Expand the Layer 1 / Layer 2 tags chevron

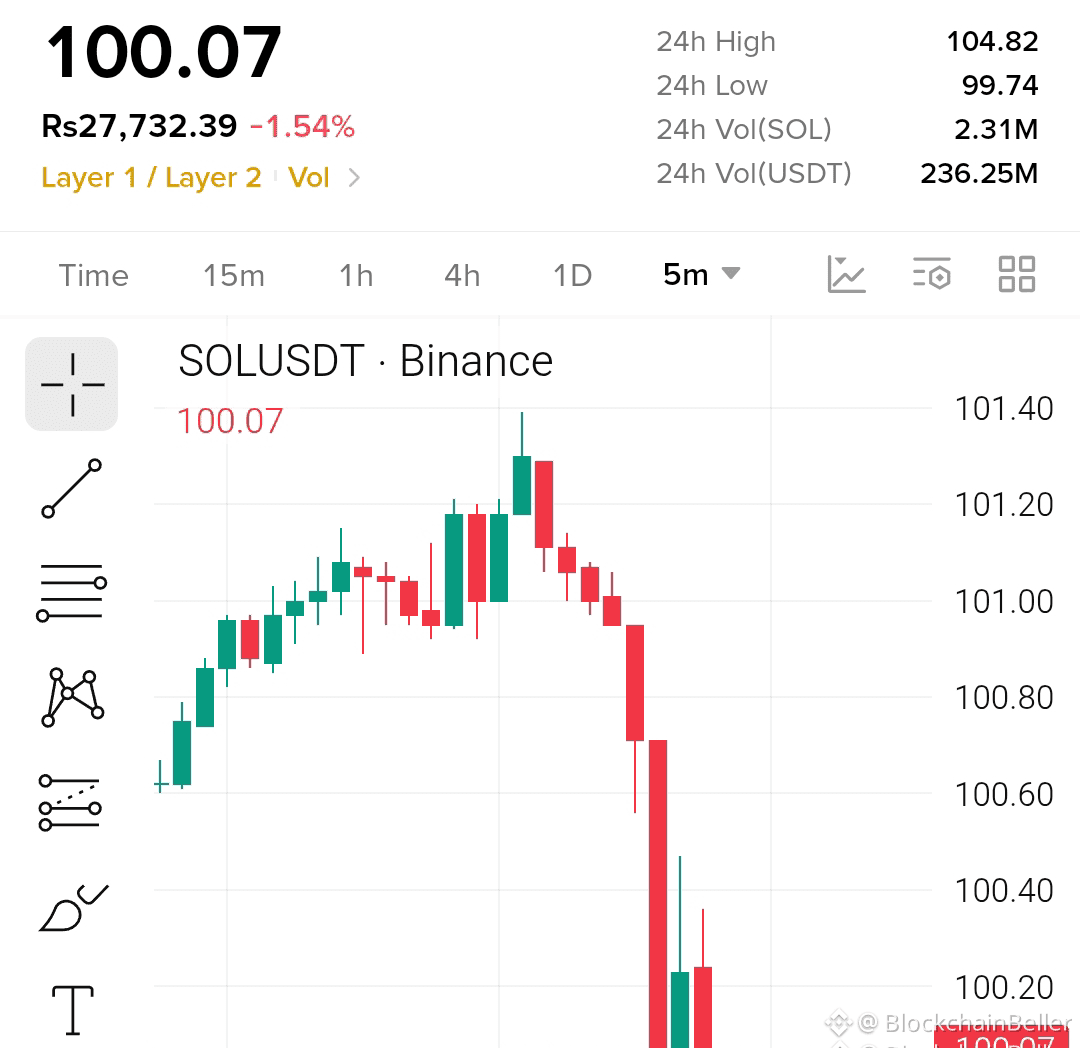[354, 178]
